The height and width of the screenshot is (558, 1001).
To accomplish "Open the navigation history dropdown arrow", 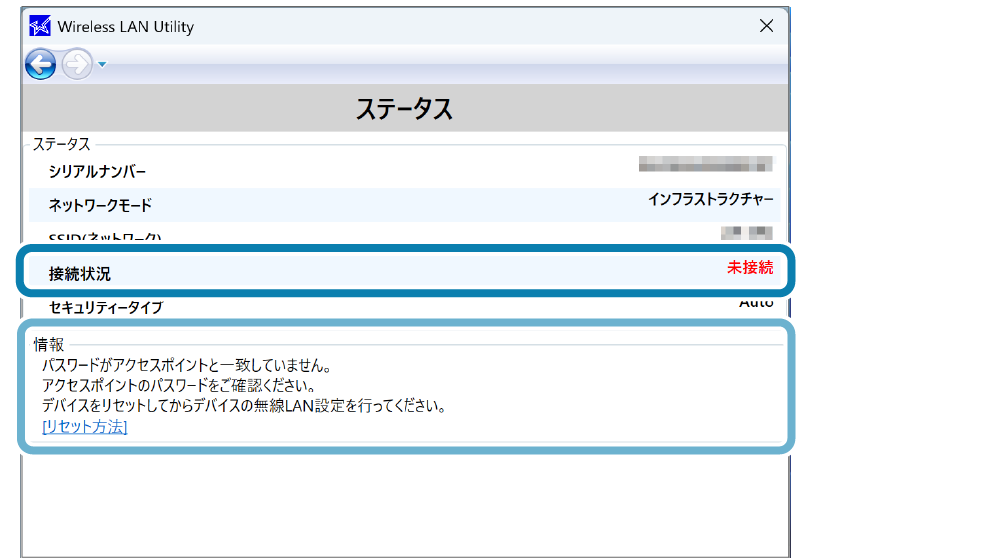I will coord(102,66).
